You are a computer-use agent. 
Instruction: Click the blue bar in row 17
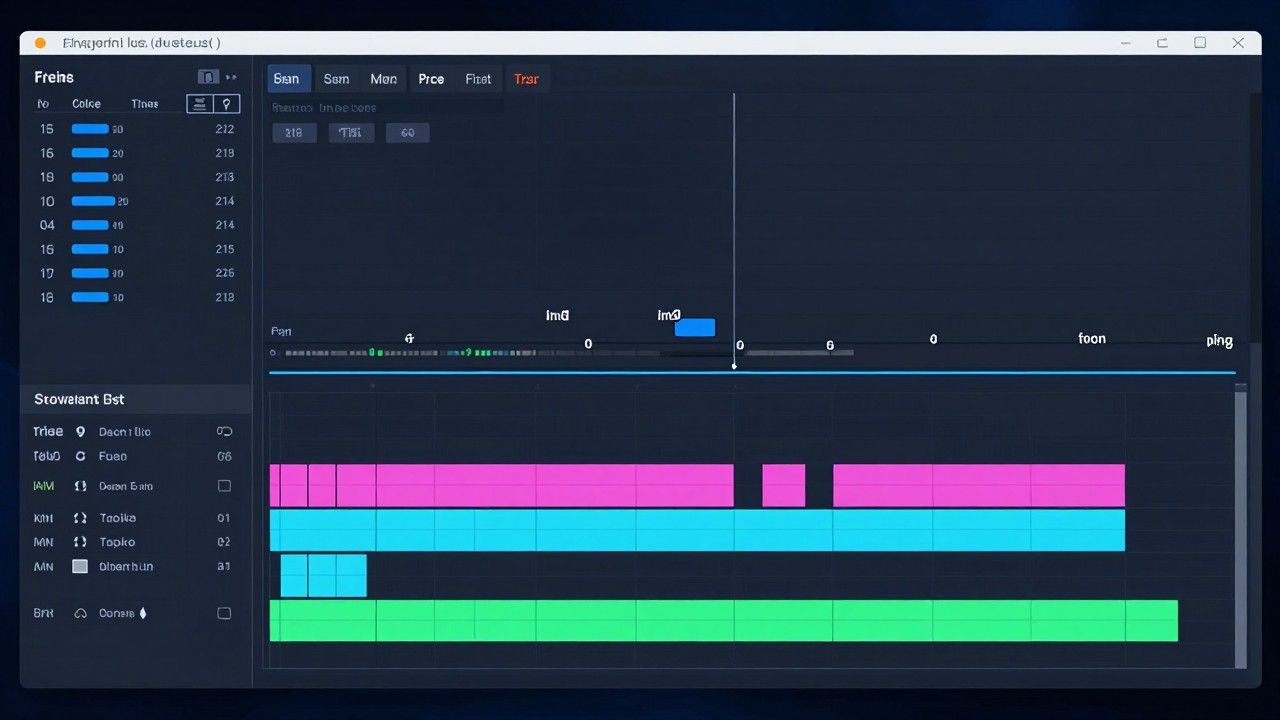(x=90, y=273)
